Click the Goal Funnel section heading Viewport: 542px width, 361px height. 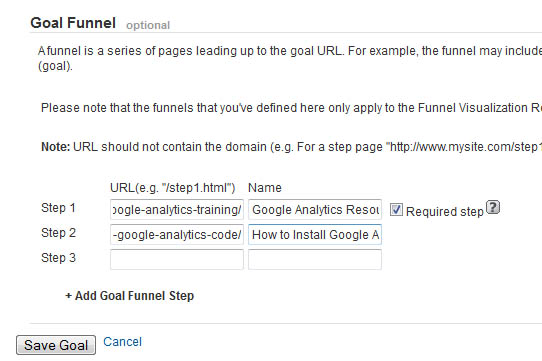click(x=73, y=23)
